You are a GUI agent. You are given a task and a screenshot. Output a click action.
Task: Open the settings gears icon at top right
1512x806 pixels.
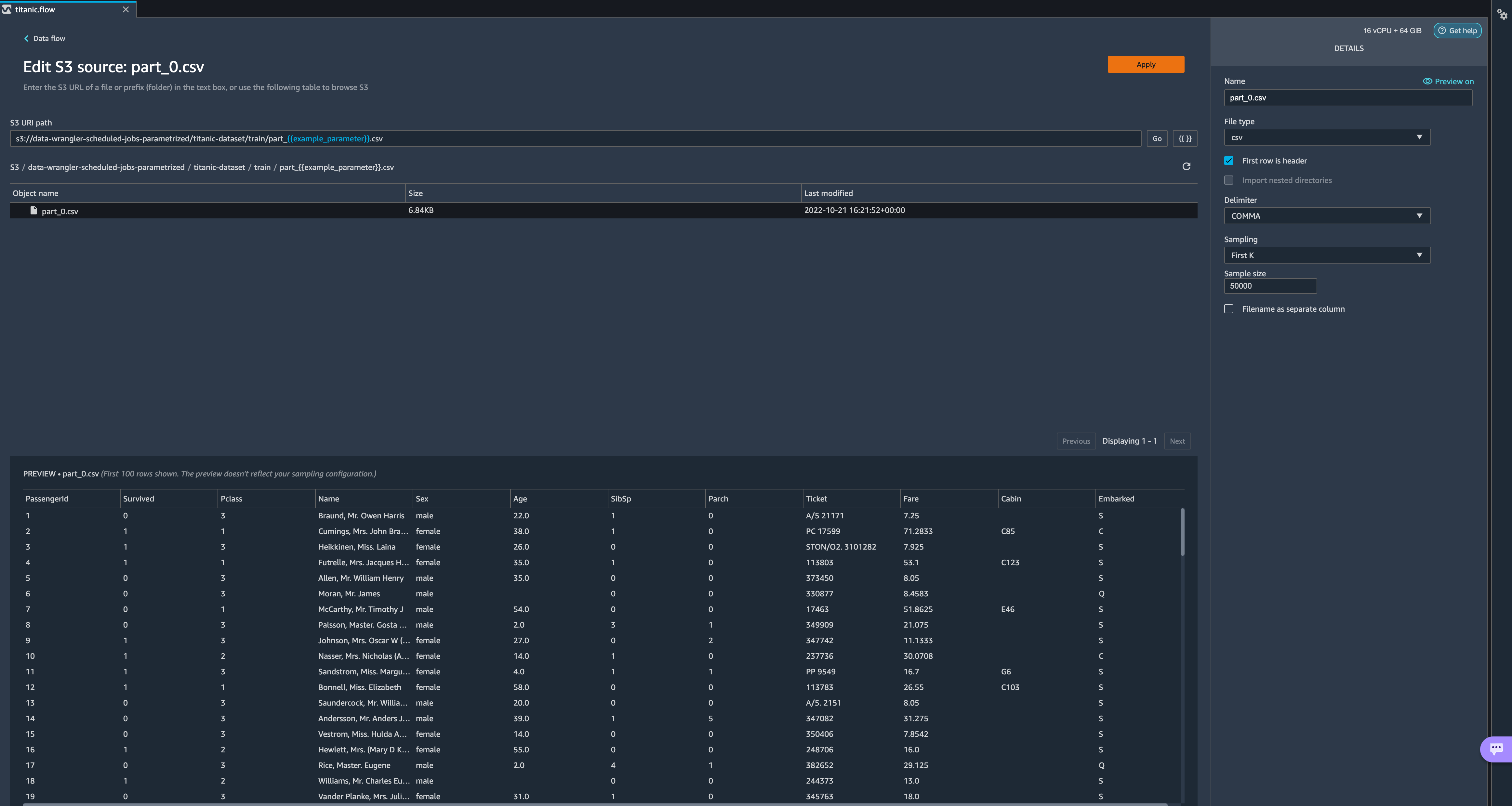(x=1502, y=14)
